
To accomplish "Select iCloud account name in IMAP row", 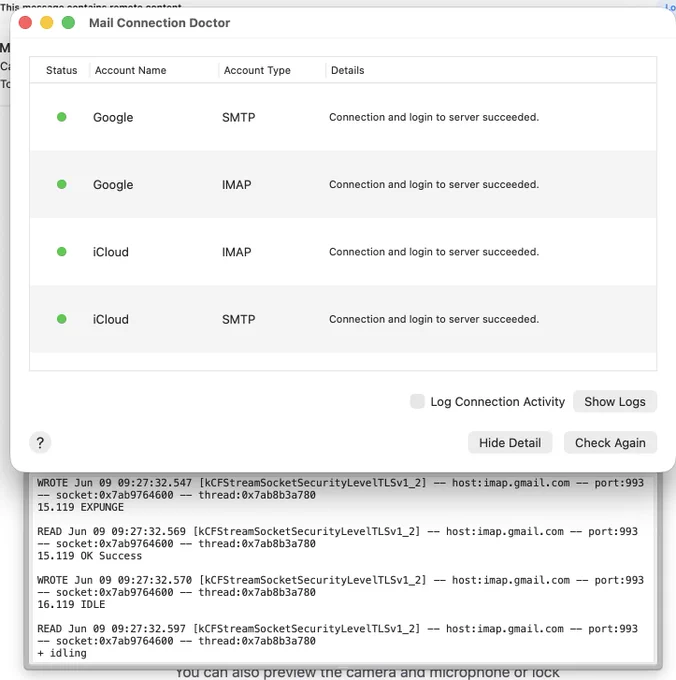I will pyautogui.click(x=111, y=252).
